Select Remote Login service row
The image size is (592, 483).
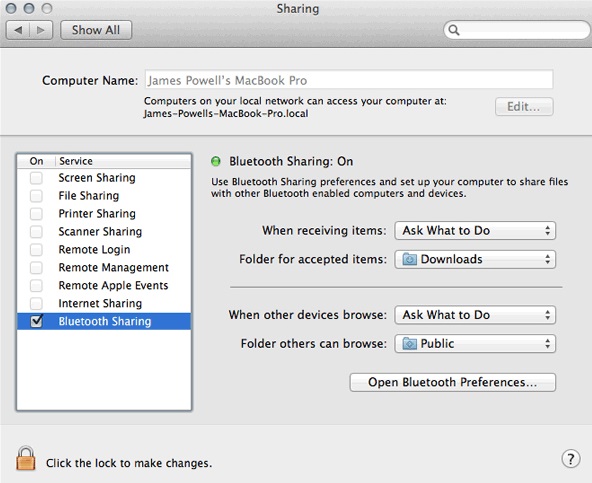coord(104,250)
